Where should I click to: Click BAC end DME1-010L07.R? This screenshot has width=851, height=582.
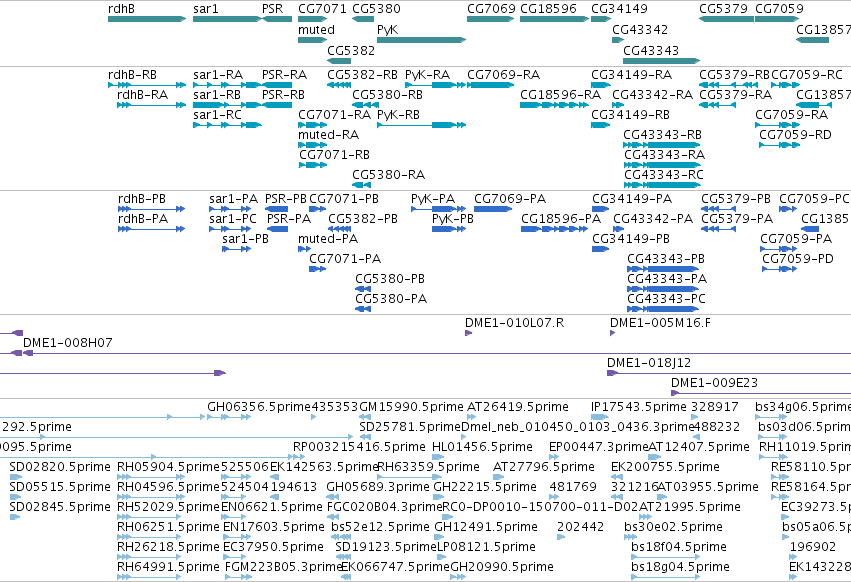point(469,333)
